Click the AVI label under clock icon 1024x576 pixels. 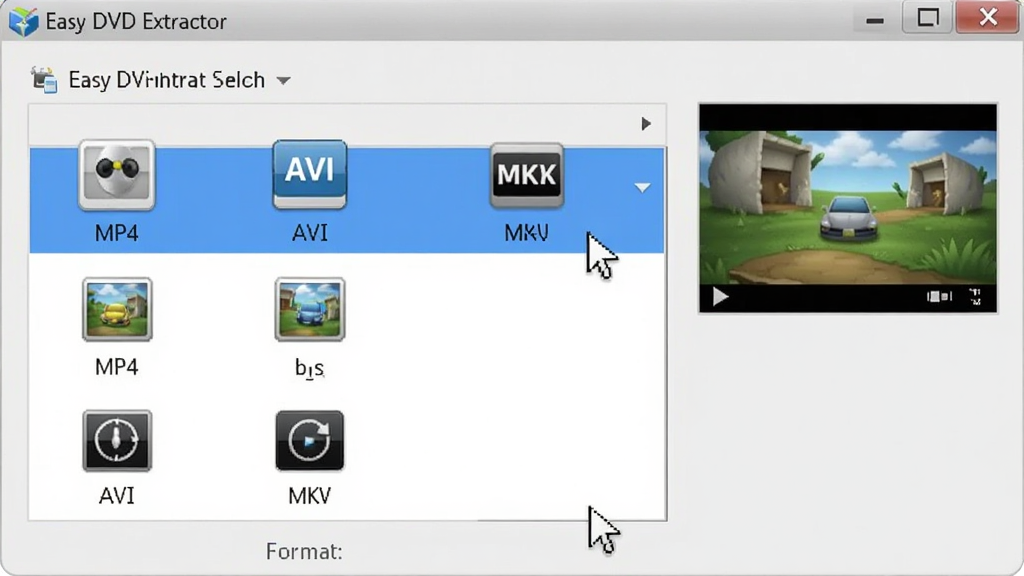tap(116, 496)
